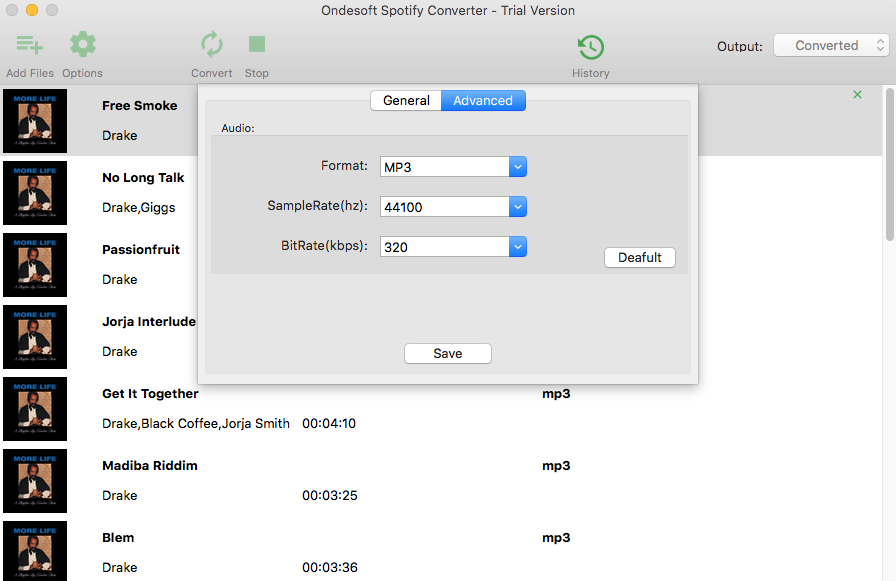Click the Madiba Riddim song title
The width and height of the screenshot is (896, 581).
coord(150,466)
